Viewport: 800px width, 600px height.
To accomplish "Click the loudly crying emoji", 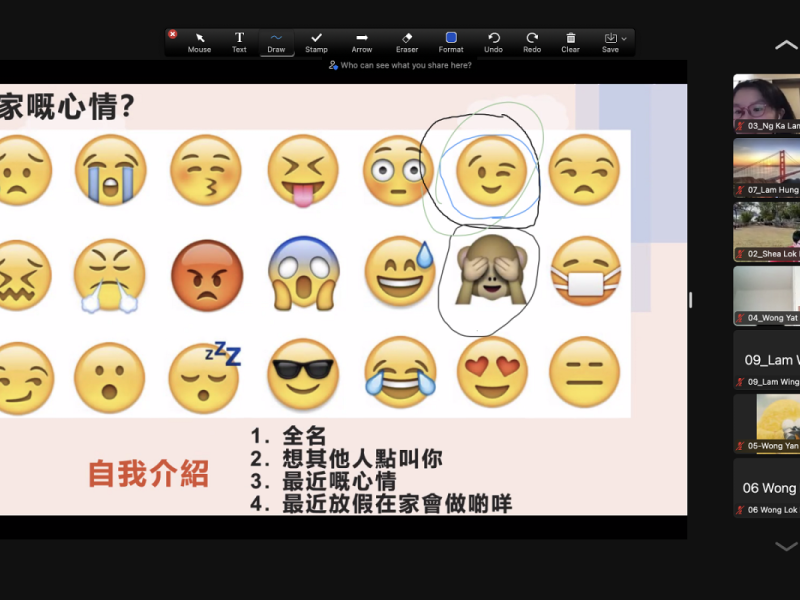I will [110, 170].
